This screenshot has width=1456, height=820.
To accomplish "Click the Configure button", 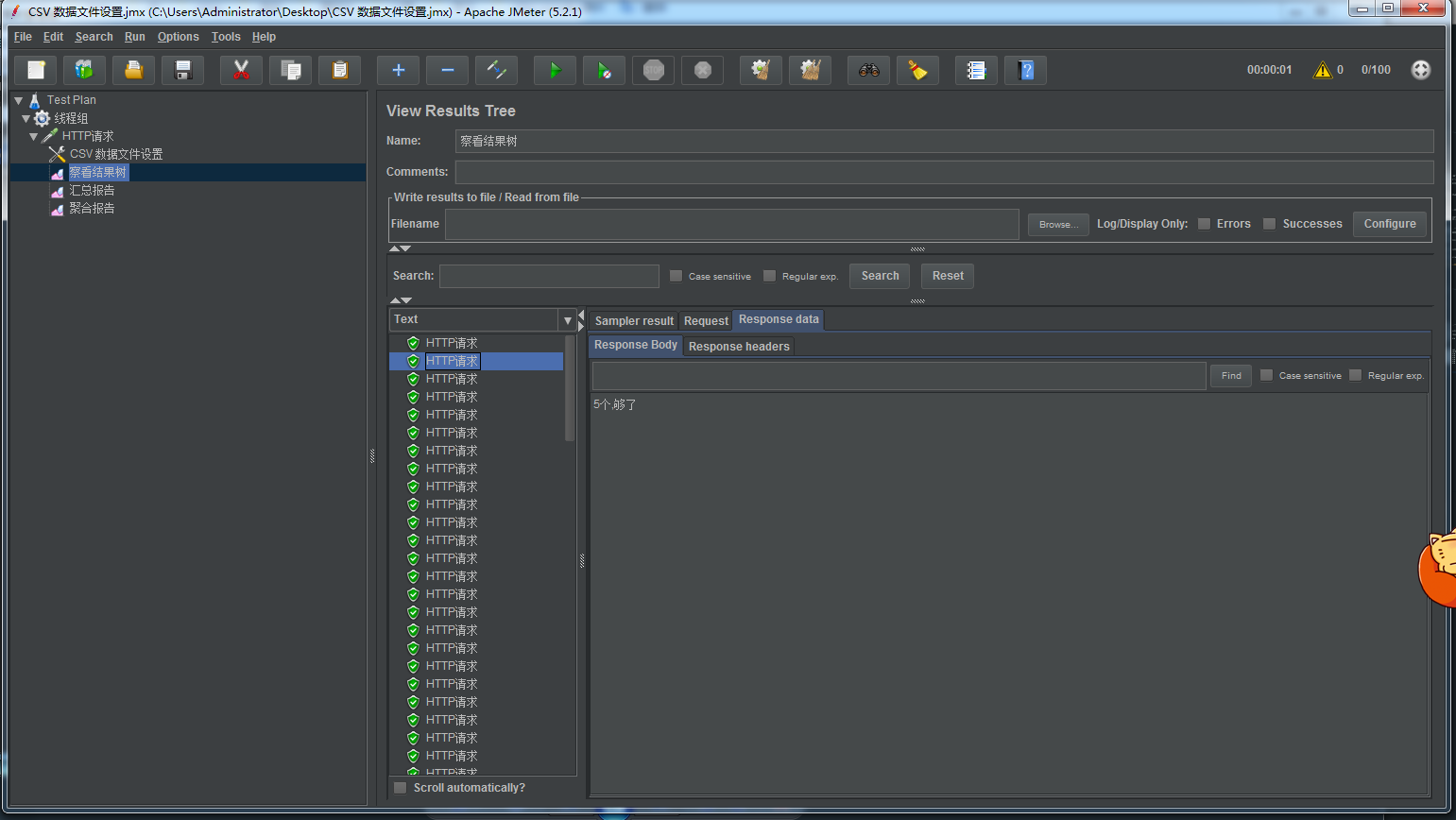I will pos(1389,224).
